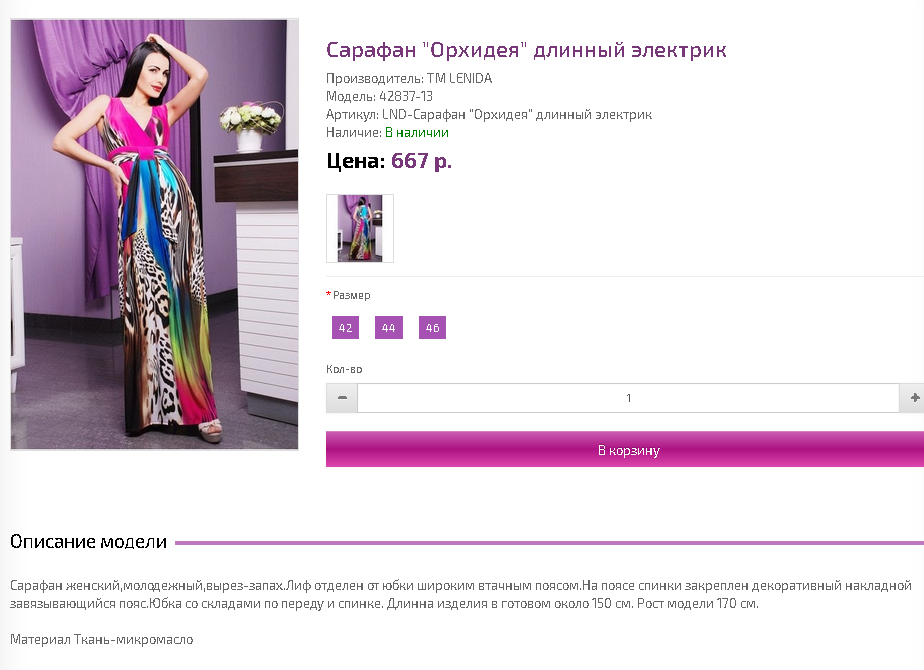Viewport: 924px width, 670px height.
Task: Click model number 42837-13
Action: pos(406,96)
